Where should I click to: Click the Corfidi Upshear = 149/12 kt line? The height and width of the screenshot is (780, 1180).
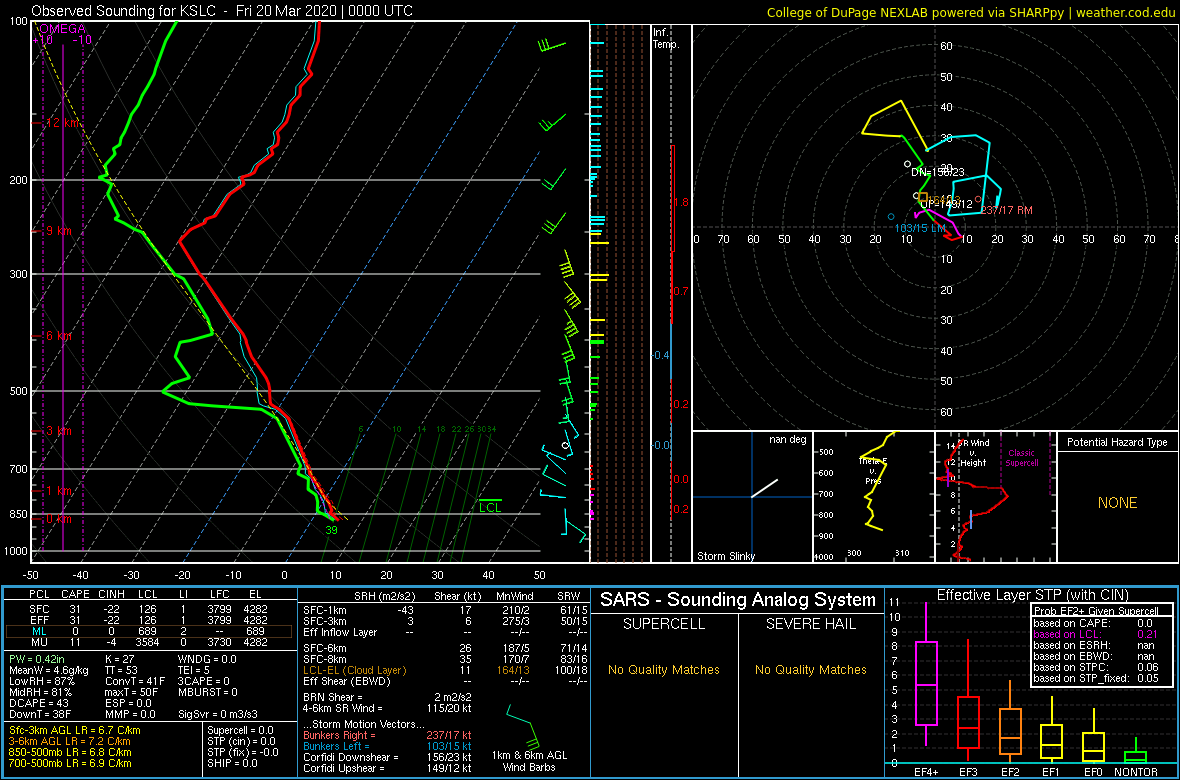tap(388, 768)
